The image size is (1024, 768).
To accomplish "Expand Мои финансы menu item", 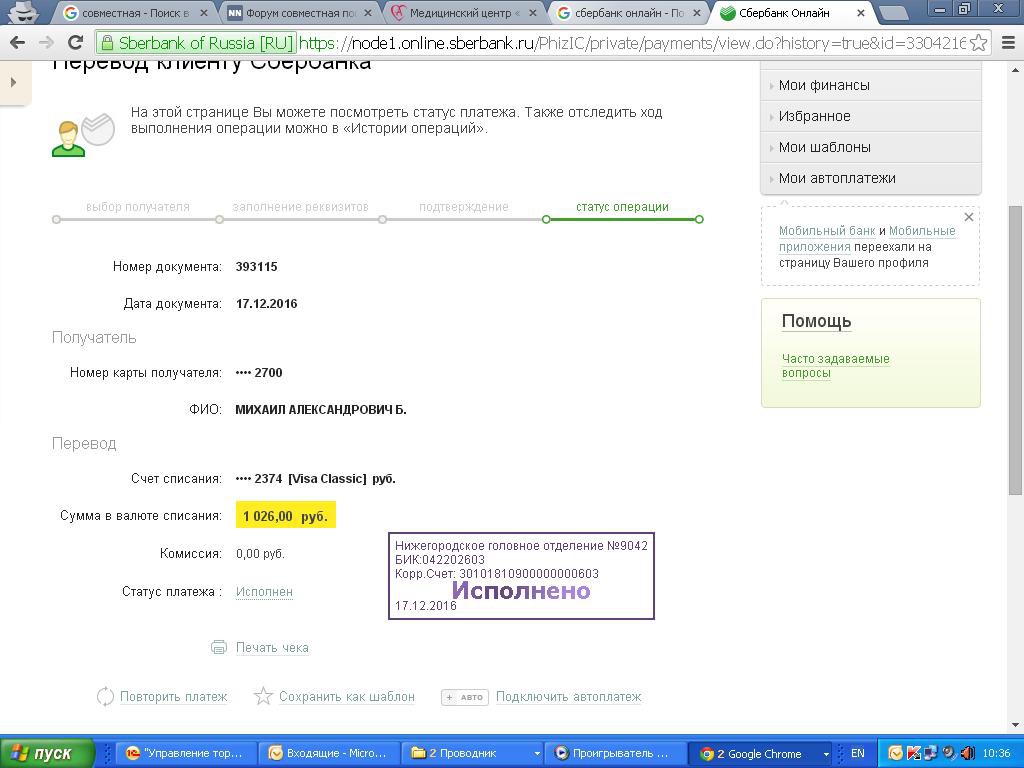I will [x=871, y=86].
